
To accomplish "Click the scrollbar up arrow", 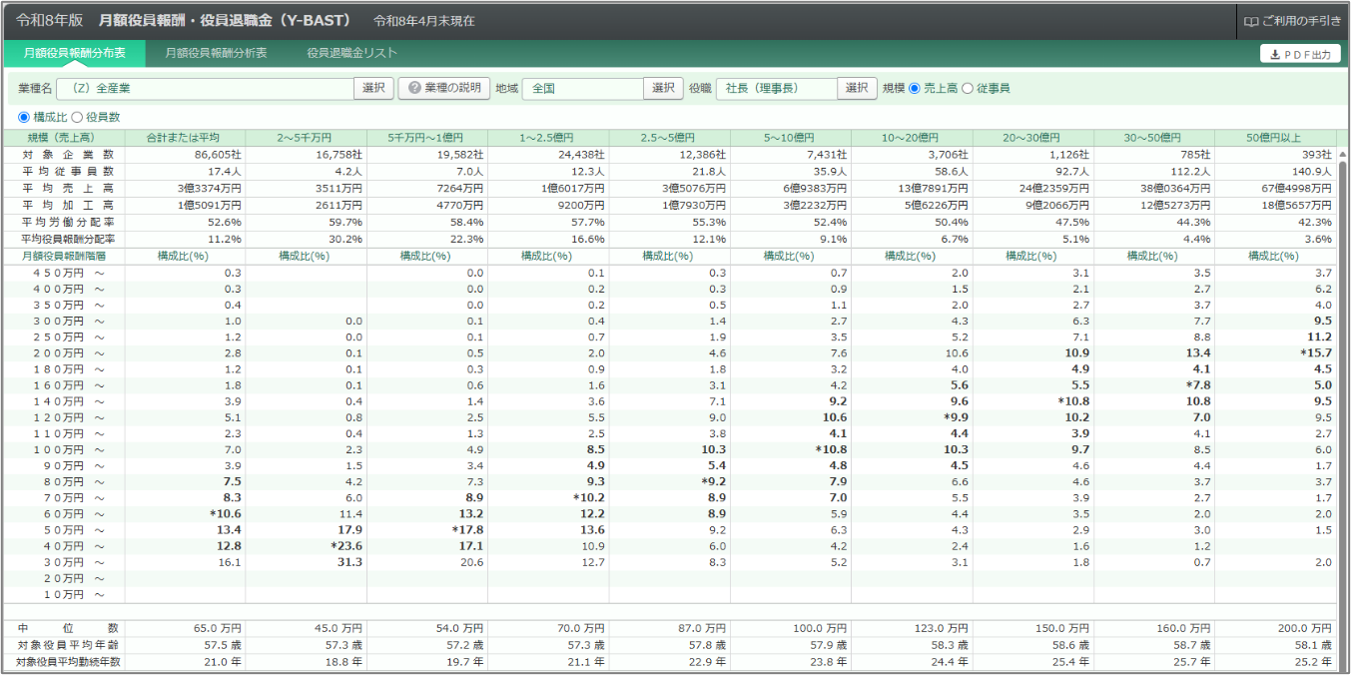I will [1342, 155].
